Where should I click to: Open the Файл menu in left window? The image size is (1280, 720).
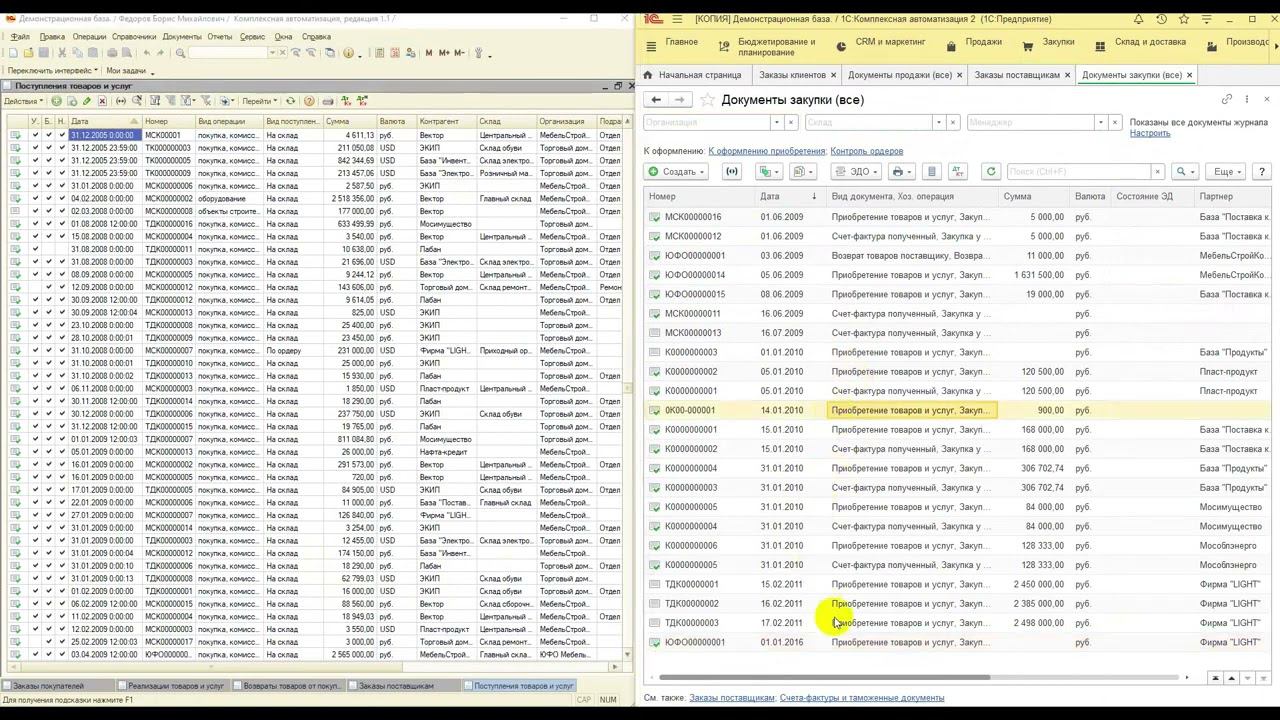click(20, 37)
